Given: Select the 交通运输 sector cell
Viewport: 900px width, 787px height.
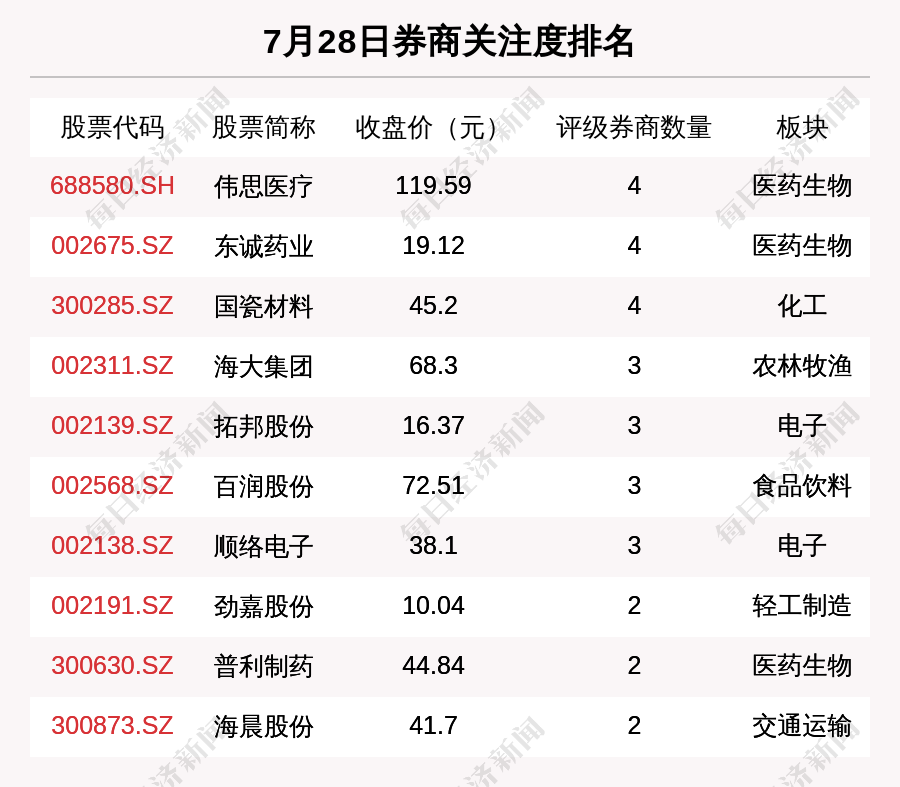Looking at the screenshot, I should 802,726.
